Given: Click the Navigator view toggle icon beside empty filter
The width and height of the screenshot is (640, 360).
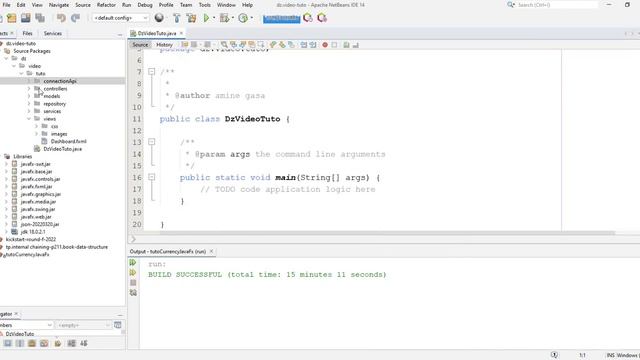Looking at the screenshot, I should tap(118, 325).
